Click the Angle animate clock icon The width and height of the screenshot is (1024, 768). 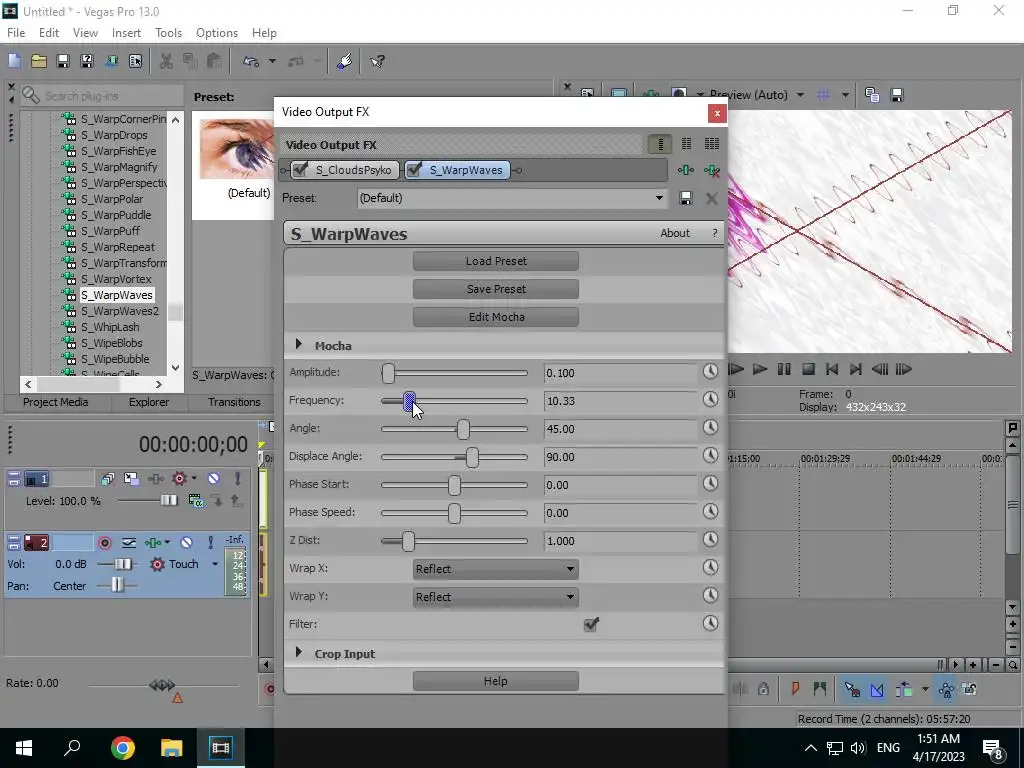point(710,428)
